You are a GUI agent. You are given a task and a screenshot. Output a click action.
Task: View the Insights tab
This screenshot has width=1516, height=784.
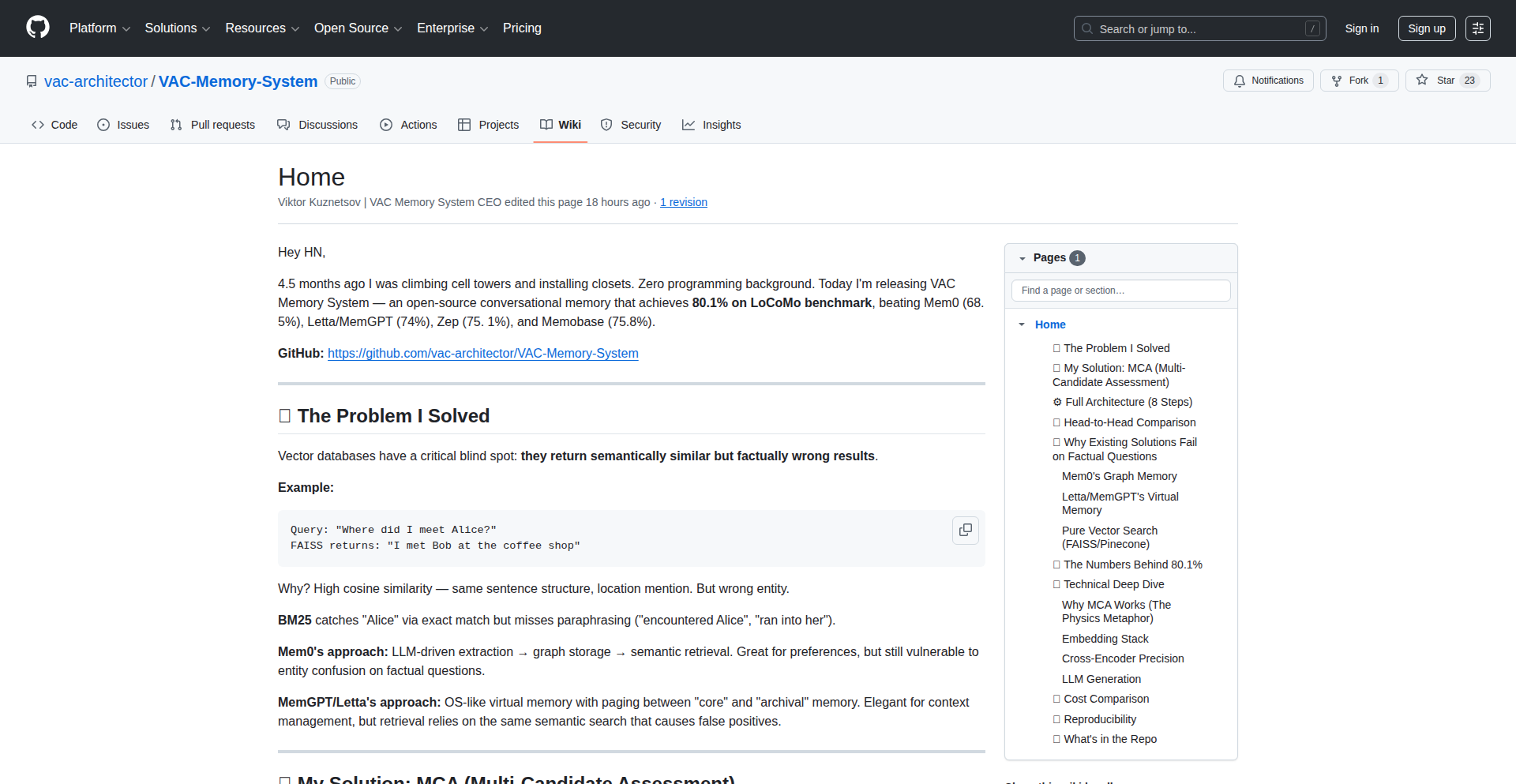pos(711,125)
